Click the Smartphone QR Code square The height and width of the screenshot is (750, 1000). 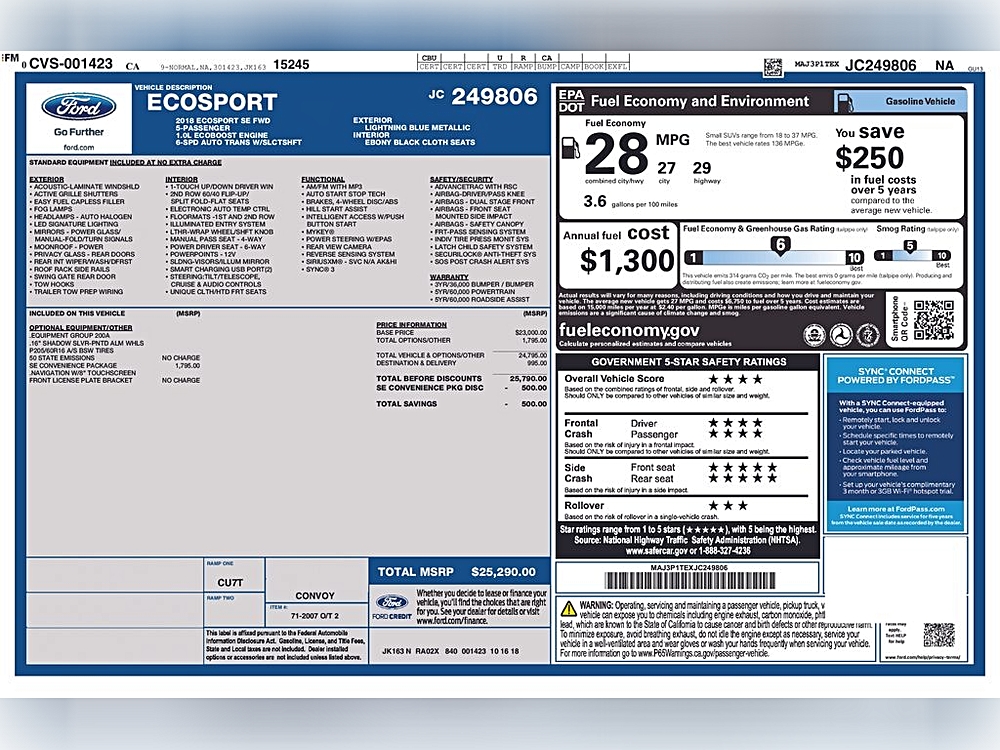(933, 320)
